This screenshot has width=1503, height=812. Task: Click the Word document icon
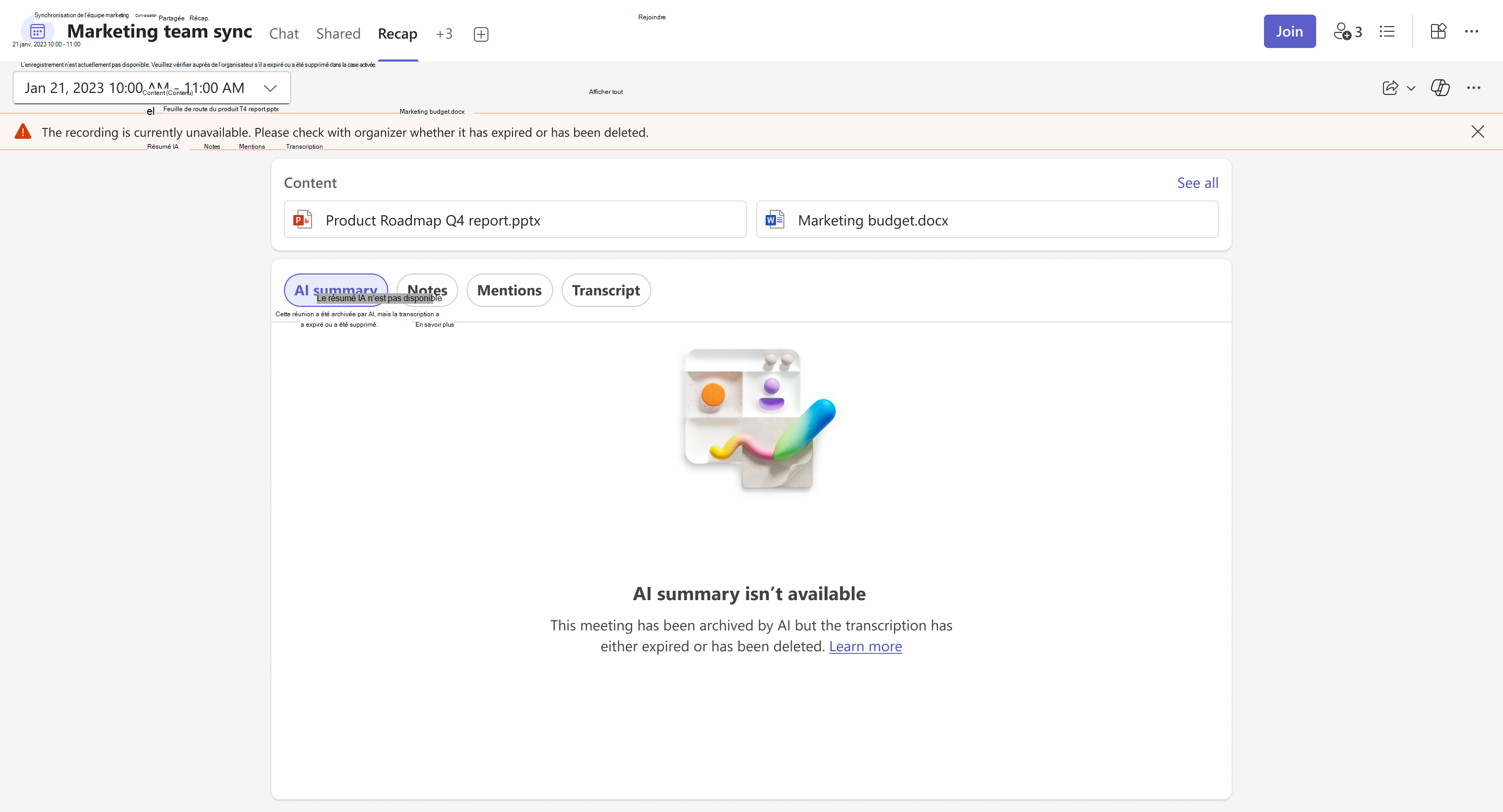click(x=774, y=220)
